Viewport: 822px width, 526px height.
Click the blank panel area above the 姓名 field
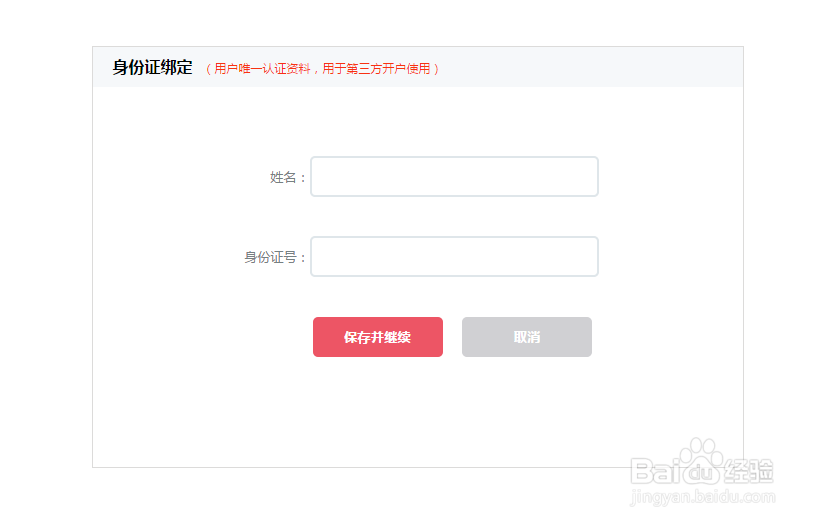point(420,120)
